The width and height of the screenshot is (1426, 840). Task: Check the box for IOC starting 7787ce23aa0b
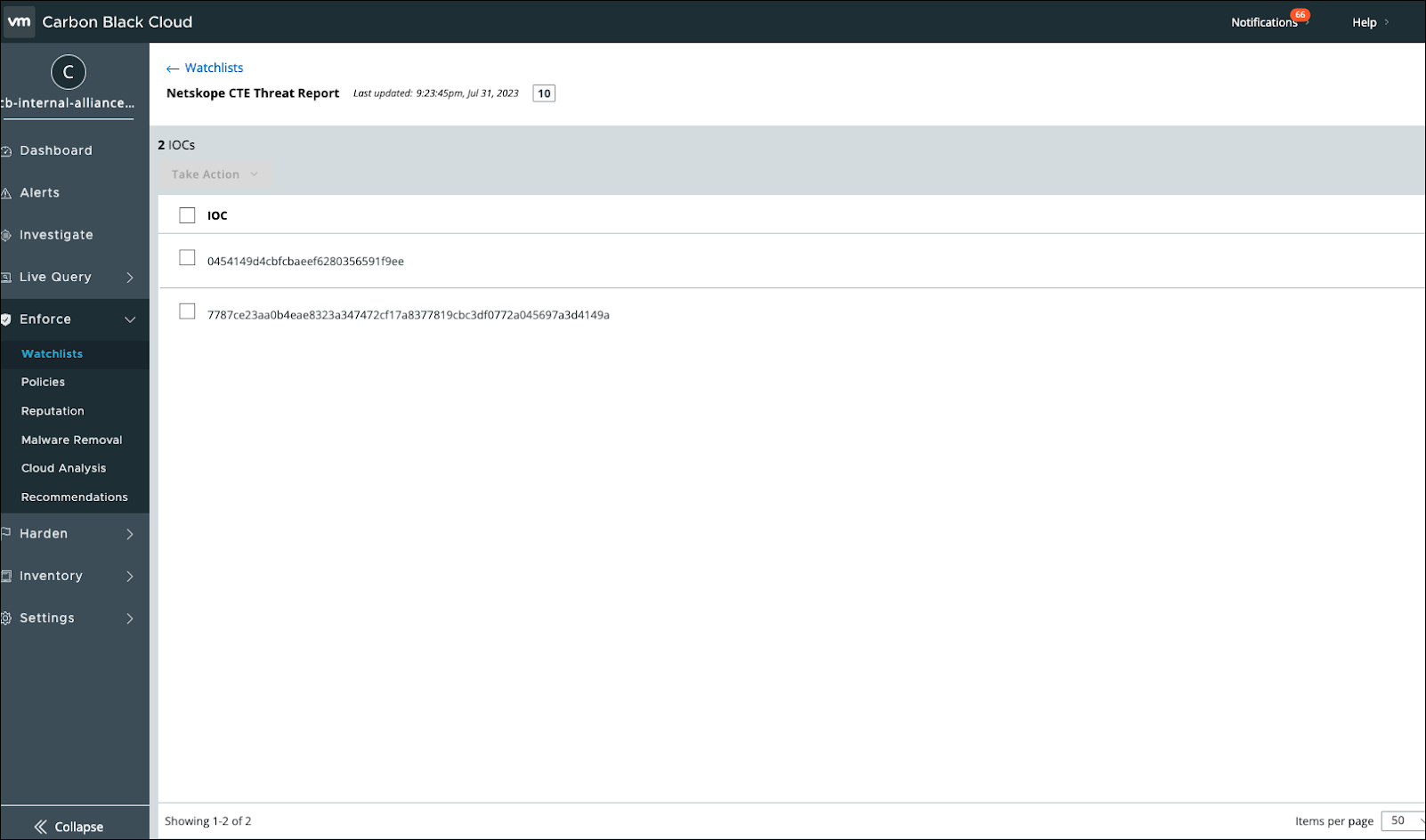click(x=187, y=311)
